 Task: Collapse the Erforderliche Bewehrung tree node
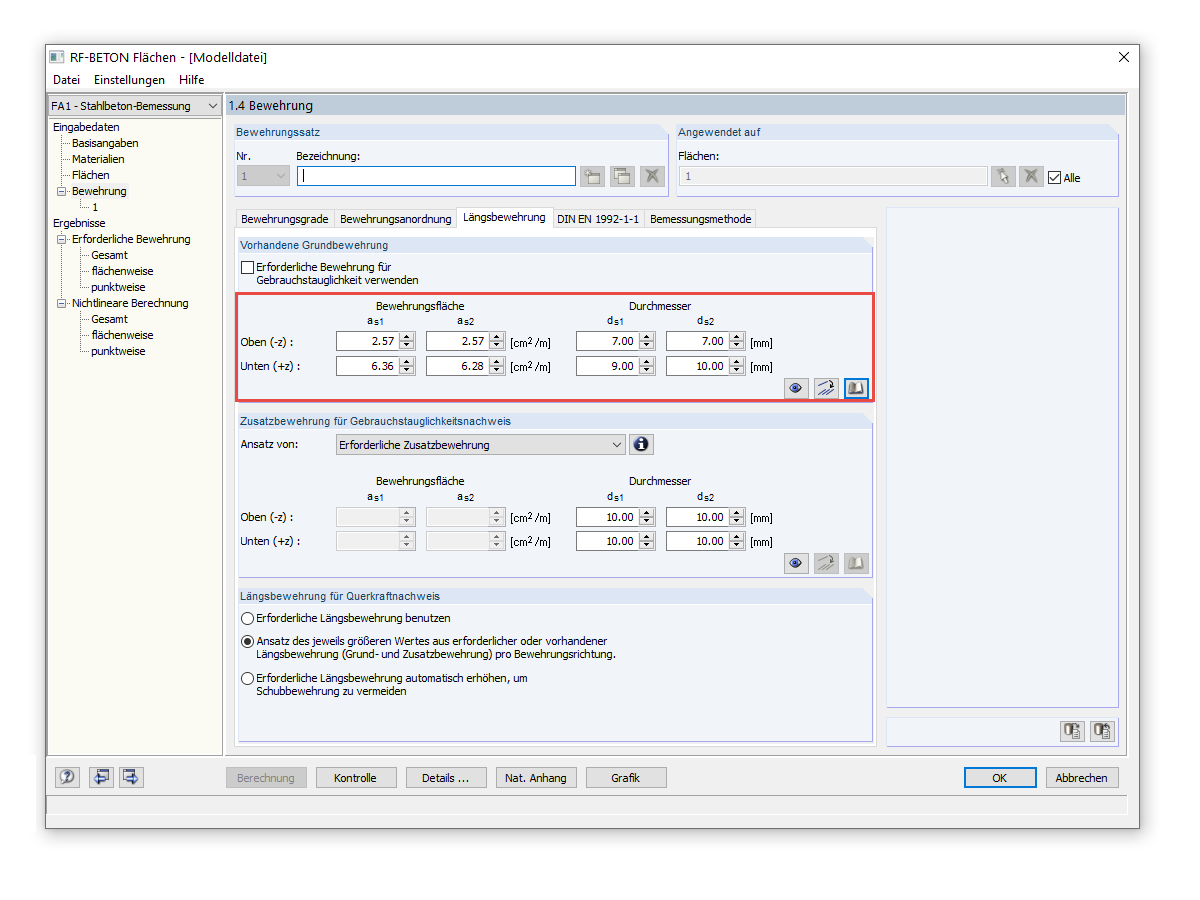[61, 239]
